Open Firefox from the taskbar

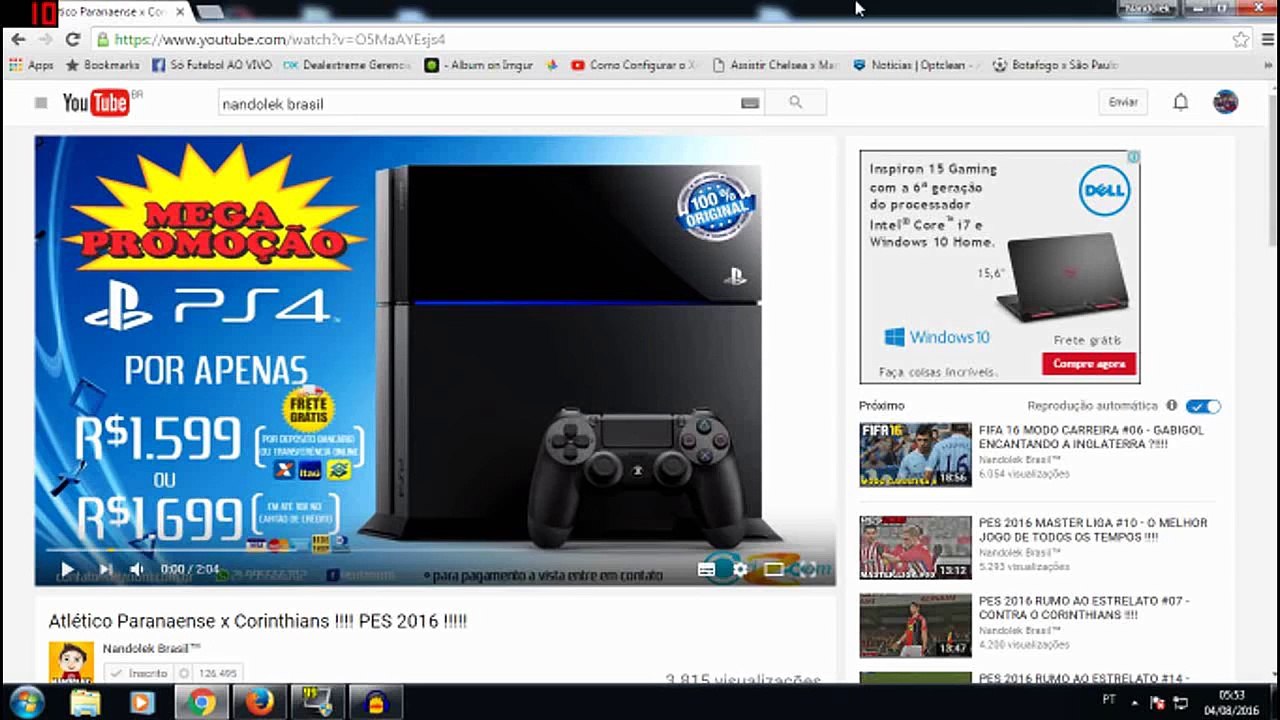click(x=260, y=703)
